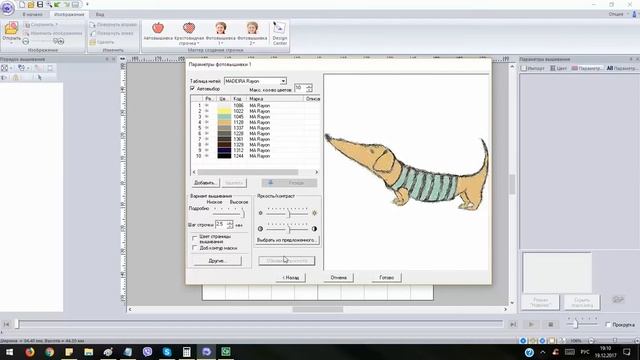Expand the Открыть button dropdown arrow

click(x=11, y=43)
